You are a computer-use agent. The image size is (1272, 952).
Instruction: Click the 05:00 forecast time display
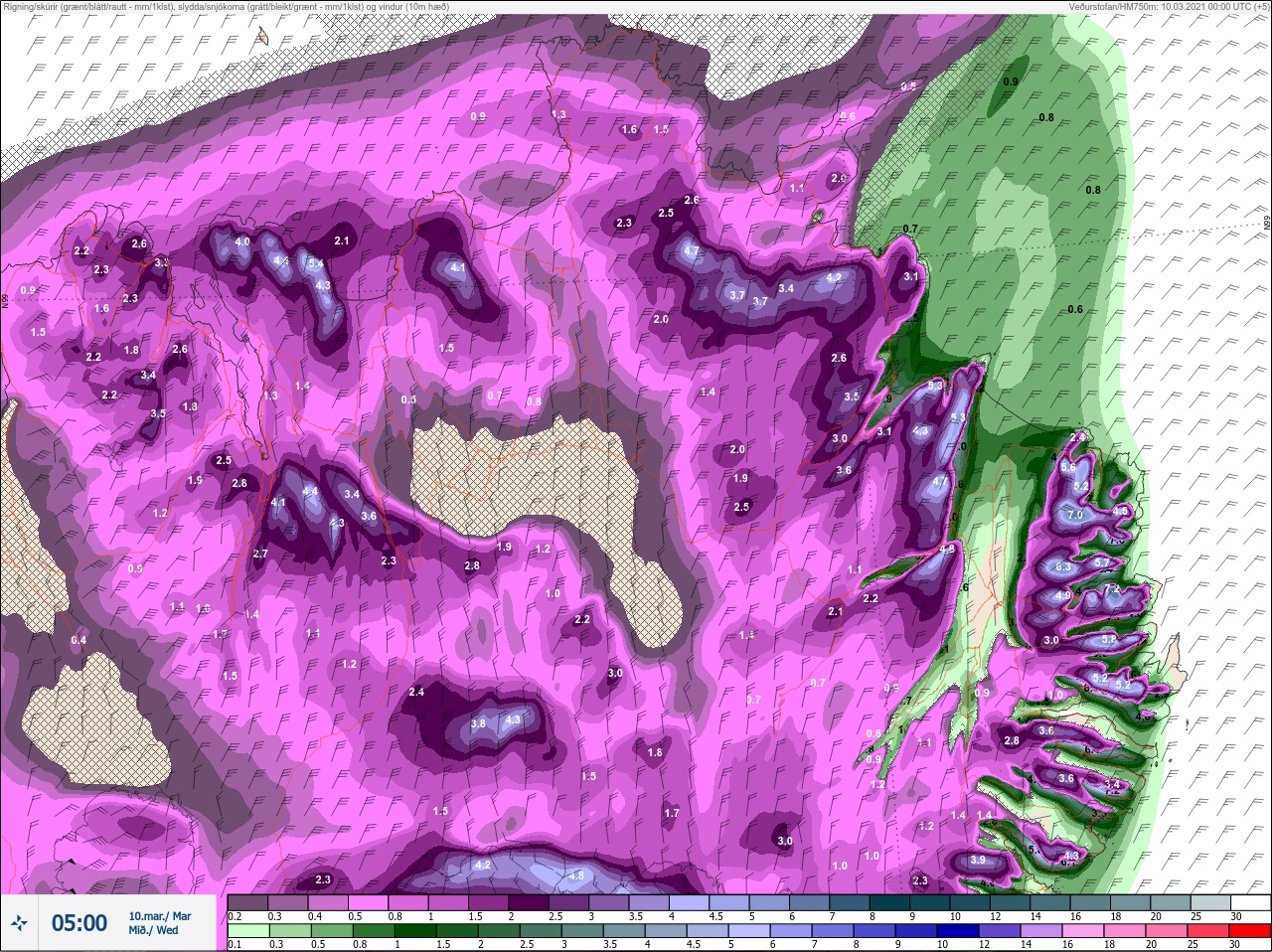[x=79, y=923]
